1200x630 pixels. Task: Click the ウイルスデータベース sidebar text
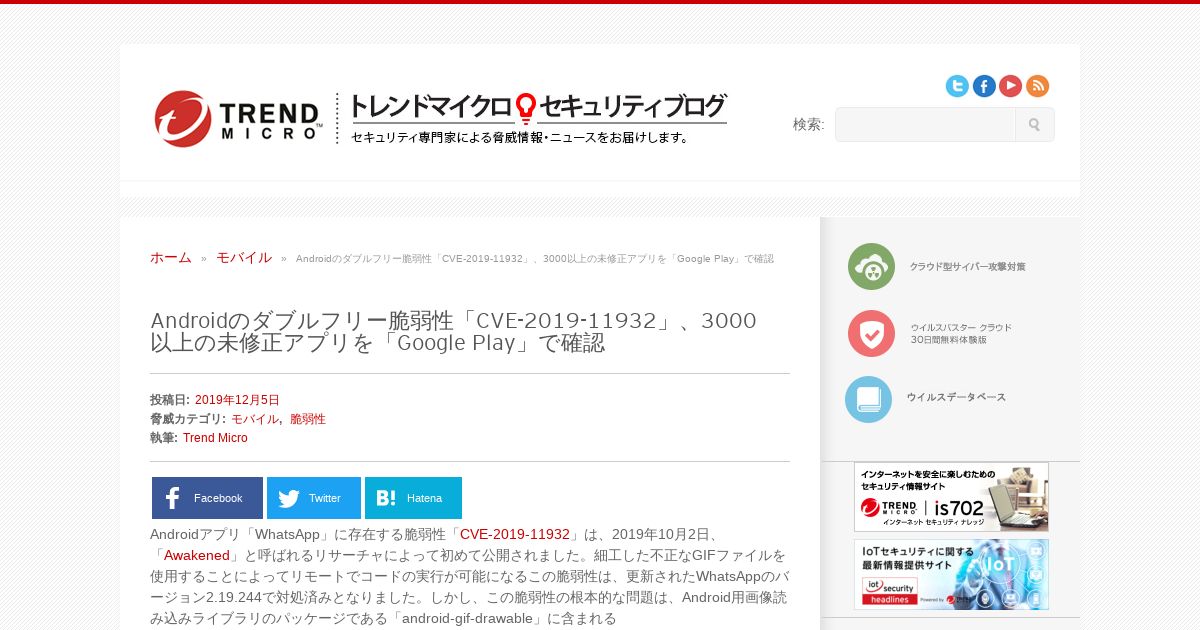[x=956, y=397]
